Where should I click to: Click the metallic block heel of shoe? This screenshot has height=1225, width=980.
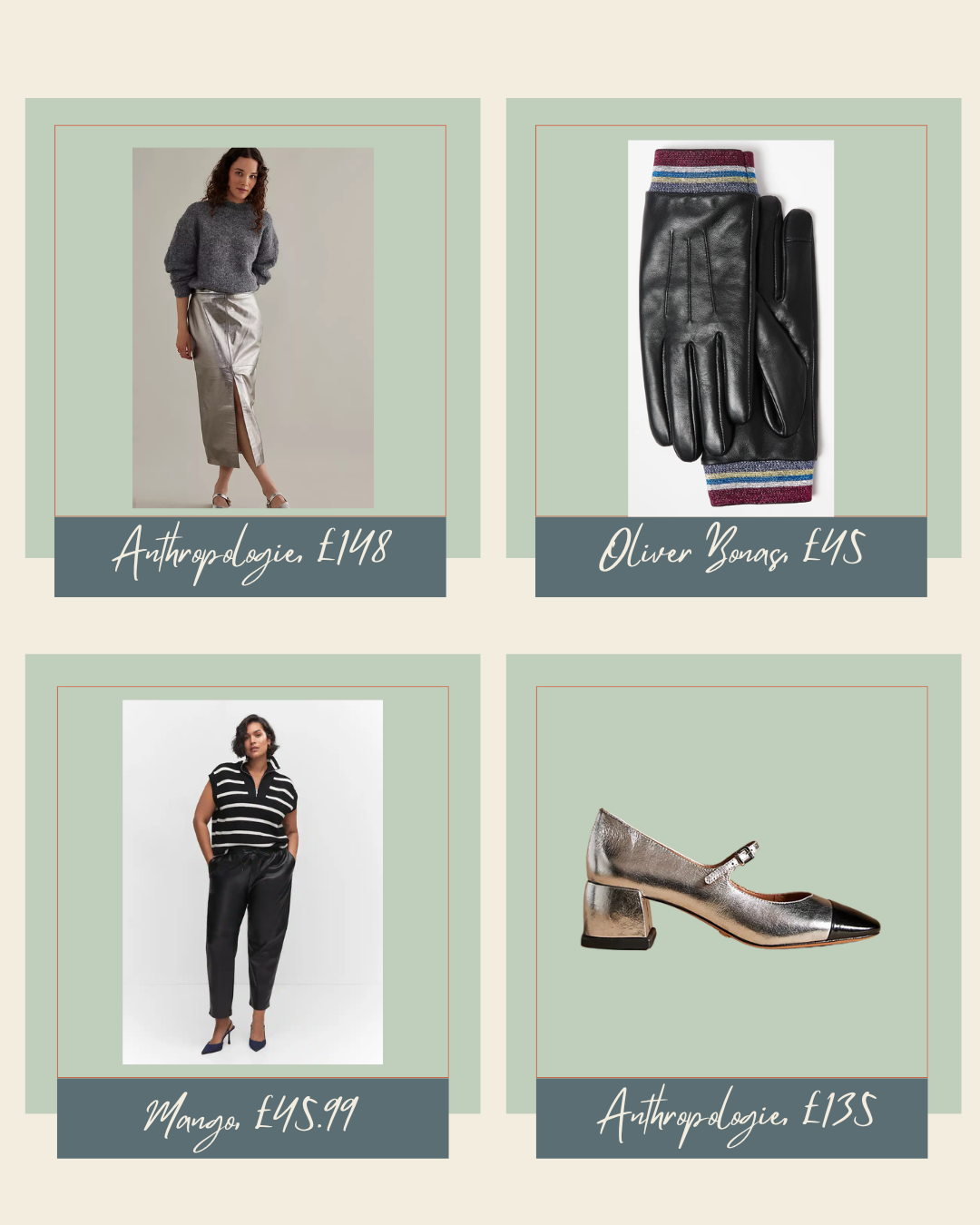[x=619, y=916]
